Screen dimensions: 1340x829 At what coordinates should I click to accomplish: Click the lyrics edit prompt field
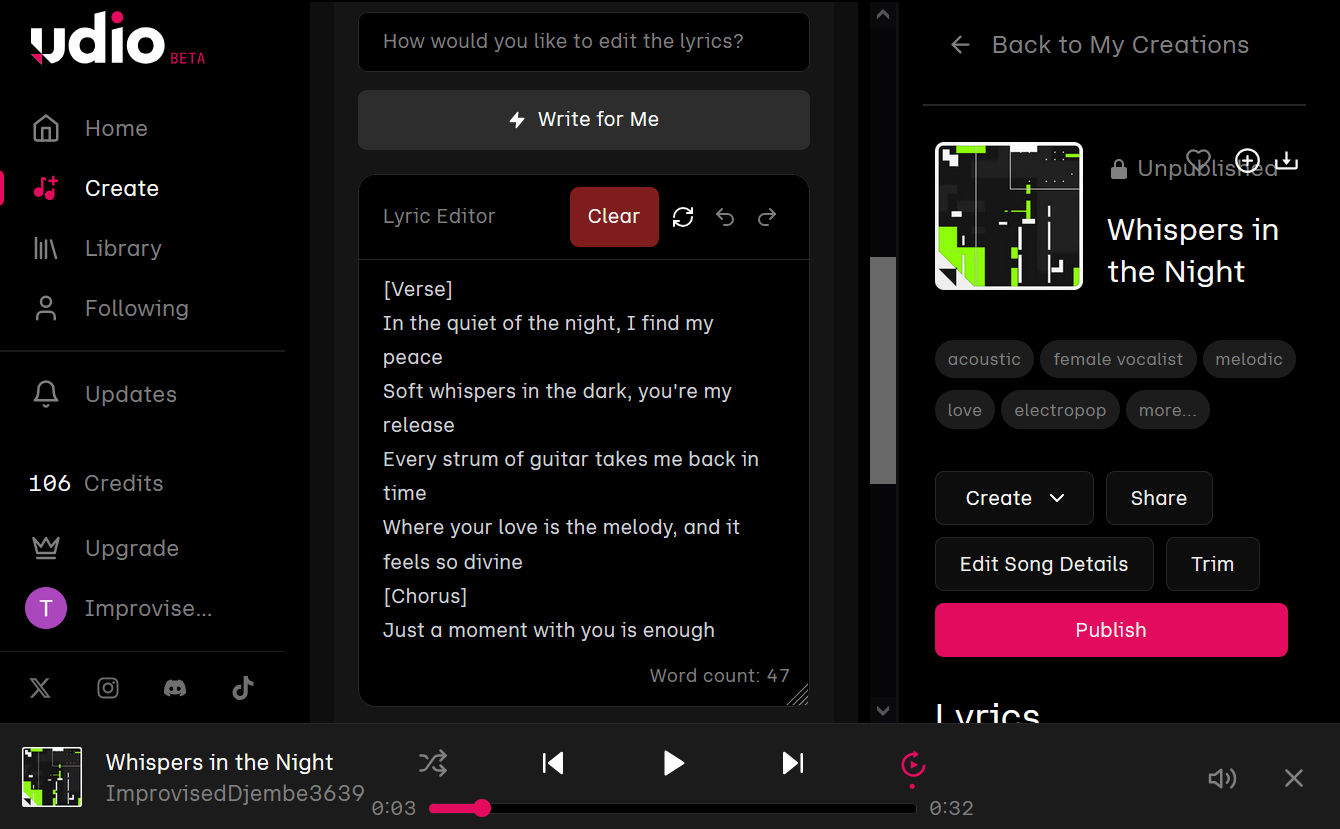tap(584, 42)
